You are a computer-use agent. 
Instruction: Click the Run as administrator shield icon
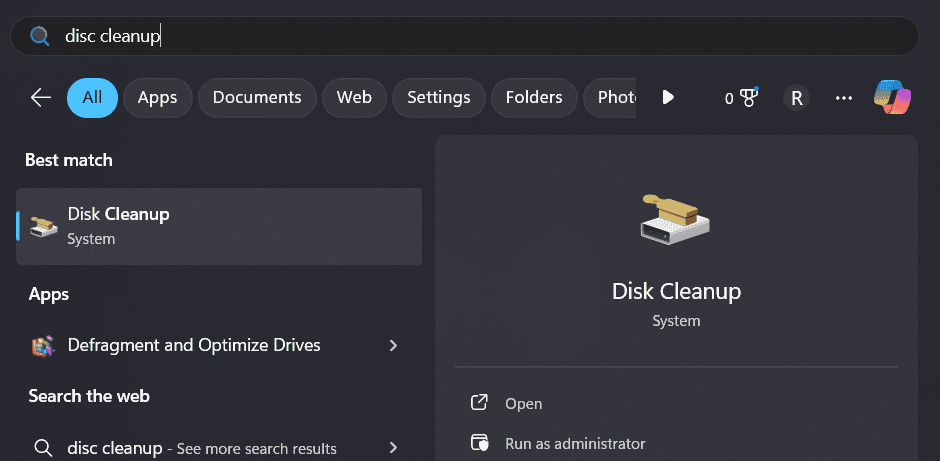(479, 443)
